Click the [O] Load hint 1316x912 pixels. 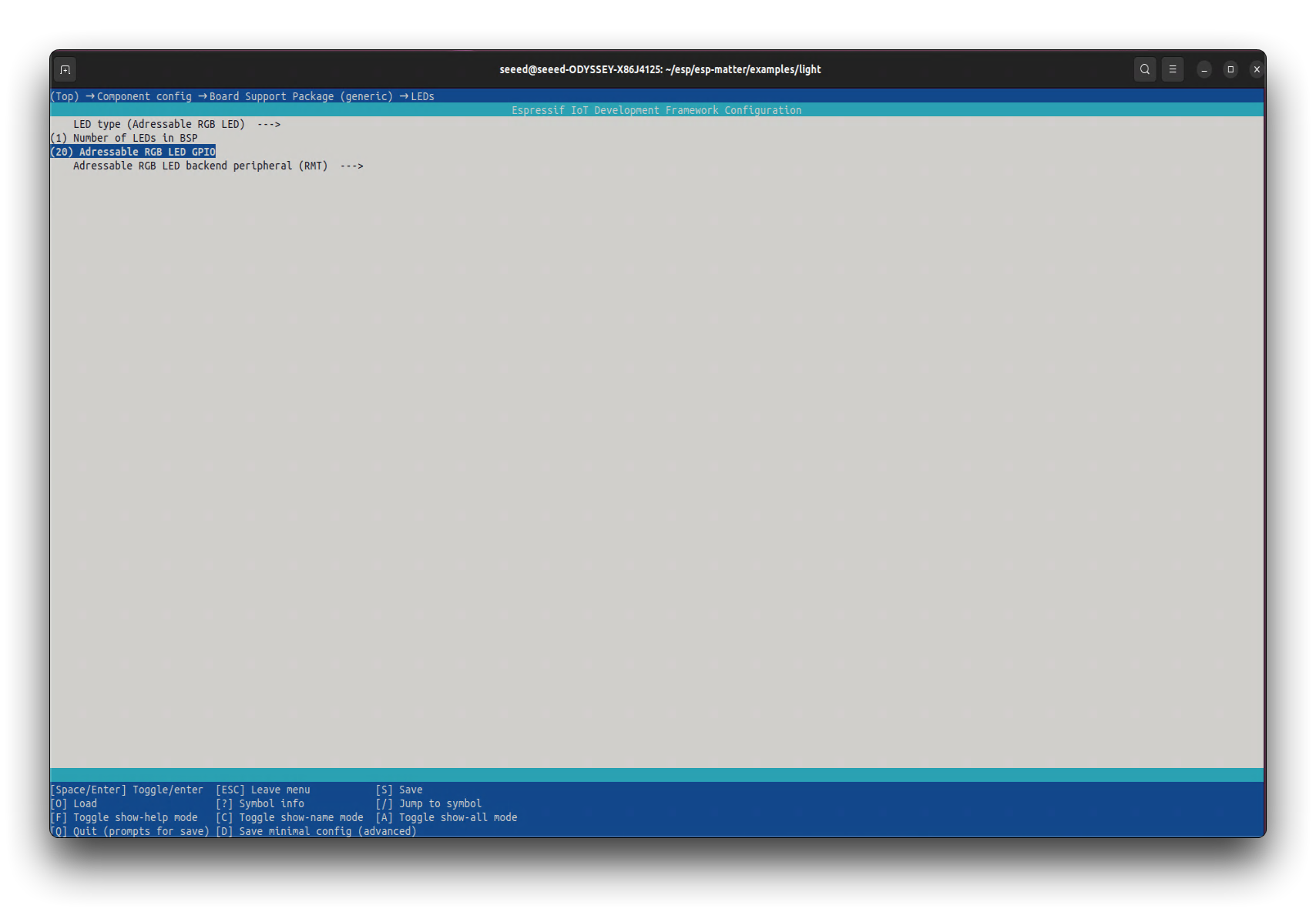74,803
